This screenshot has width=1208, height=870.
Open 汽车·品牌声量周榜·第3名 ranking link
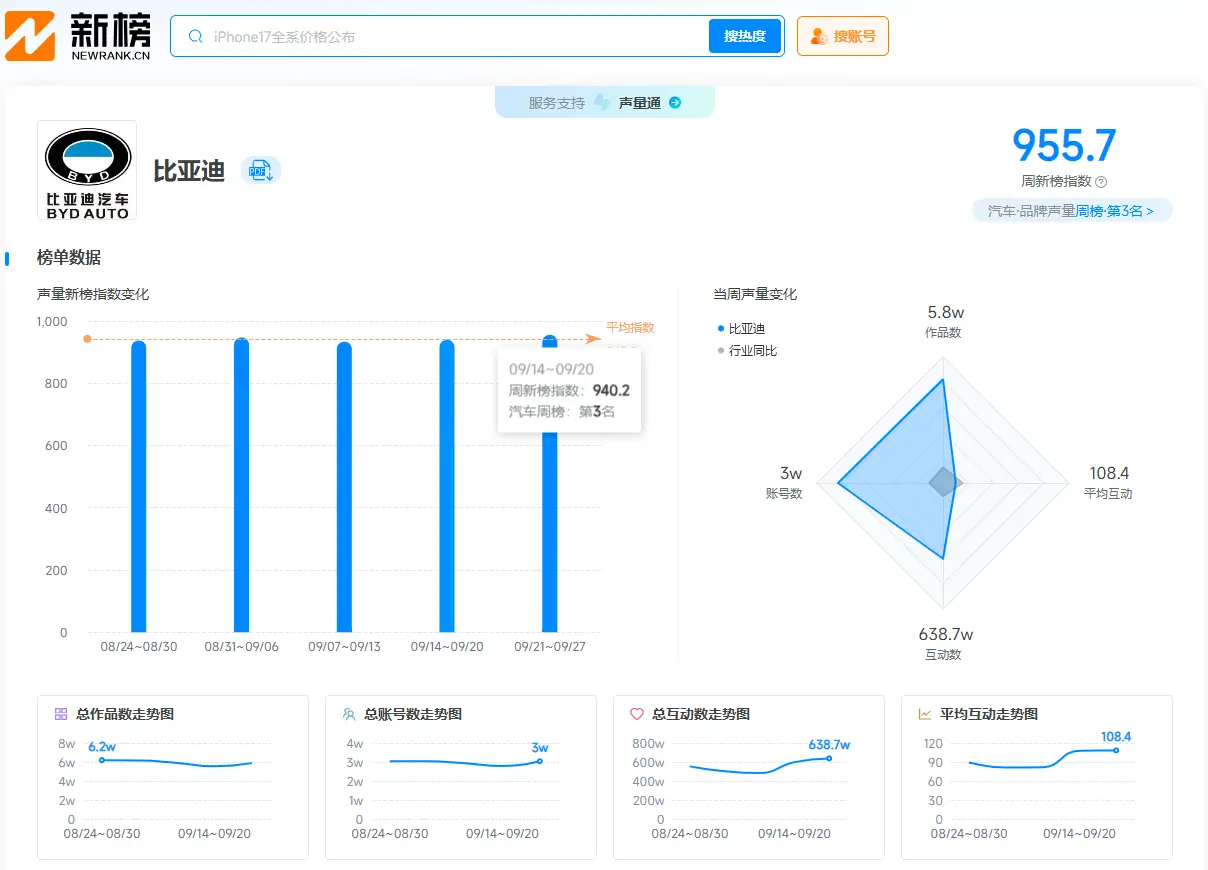click(1071, 211)
